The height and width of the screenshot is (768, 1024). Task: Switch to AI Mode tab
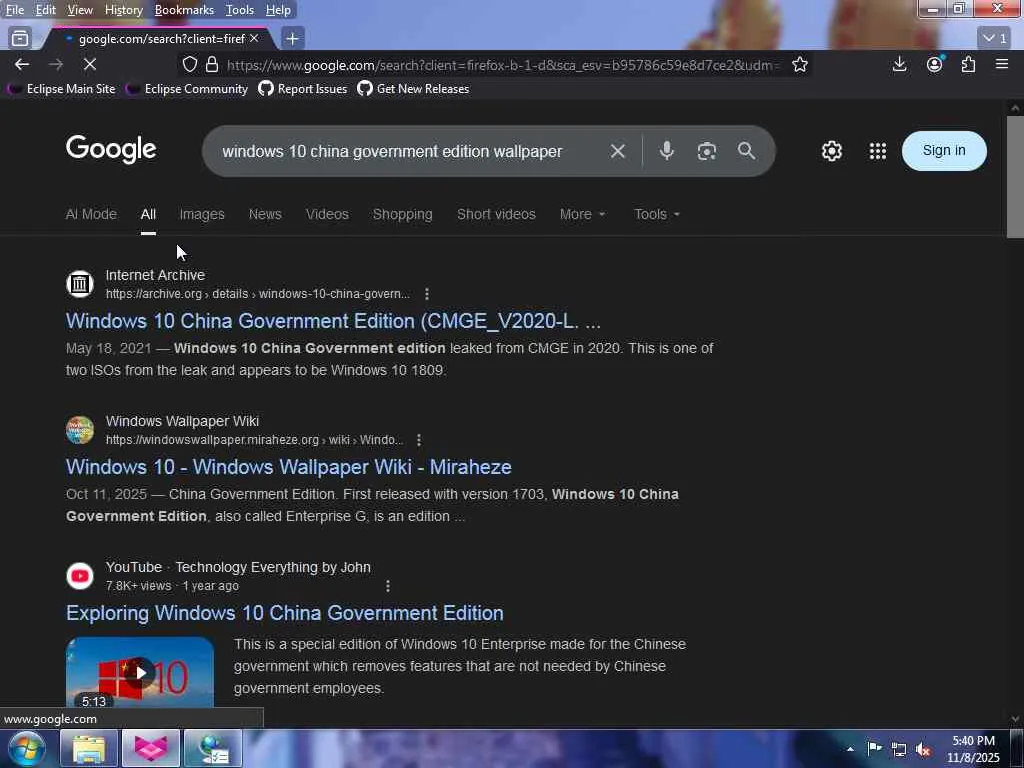tap(91, 214)
